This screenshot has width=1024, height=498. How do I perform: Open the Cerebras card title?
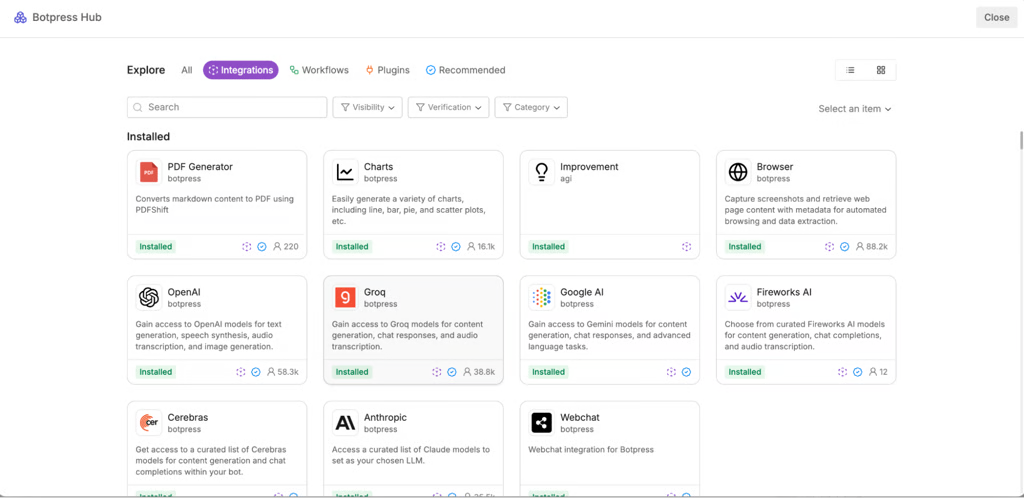(188, 417)
